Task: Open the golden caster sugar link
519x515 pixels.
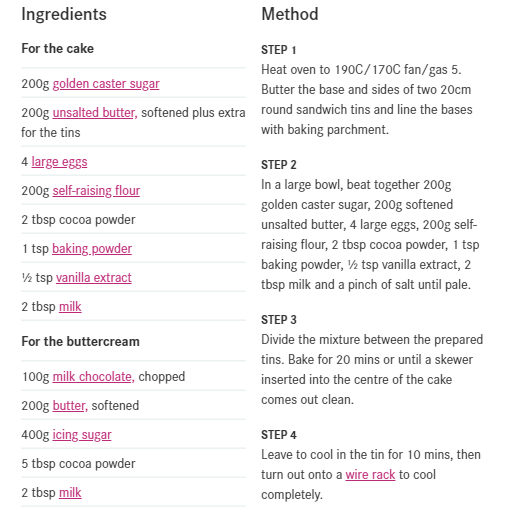Action: [x=106, y=84]
